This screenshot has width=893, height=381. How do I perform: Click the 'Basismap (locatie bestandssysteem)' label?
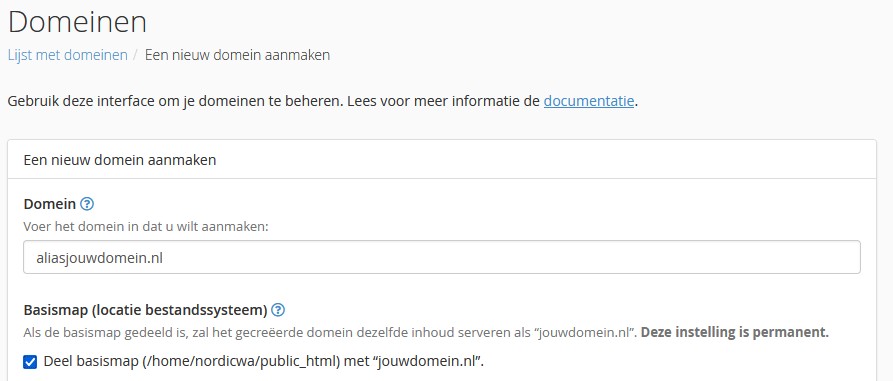(x=145, y=310)
